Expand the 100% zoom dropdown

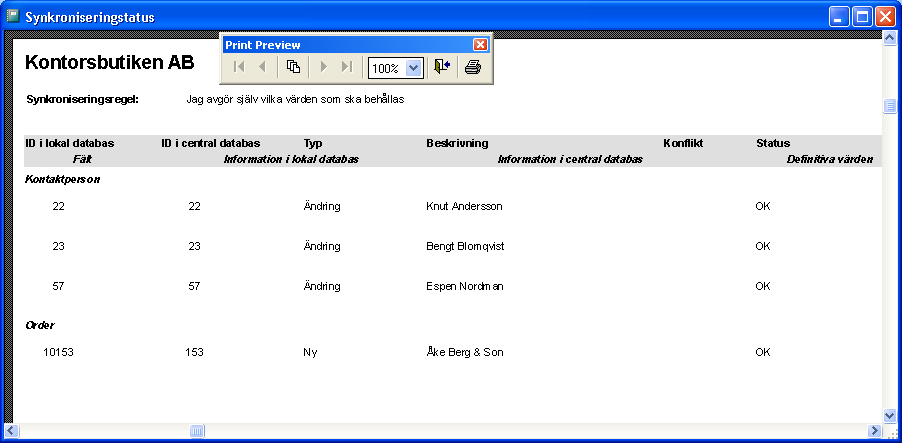[414, 68]
